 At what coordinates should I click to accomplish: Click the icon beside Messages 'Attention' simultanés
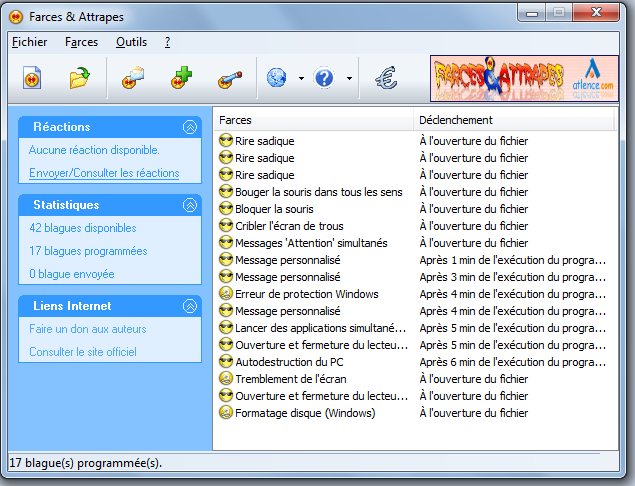(x=226, y=242)
